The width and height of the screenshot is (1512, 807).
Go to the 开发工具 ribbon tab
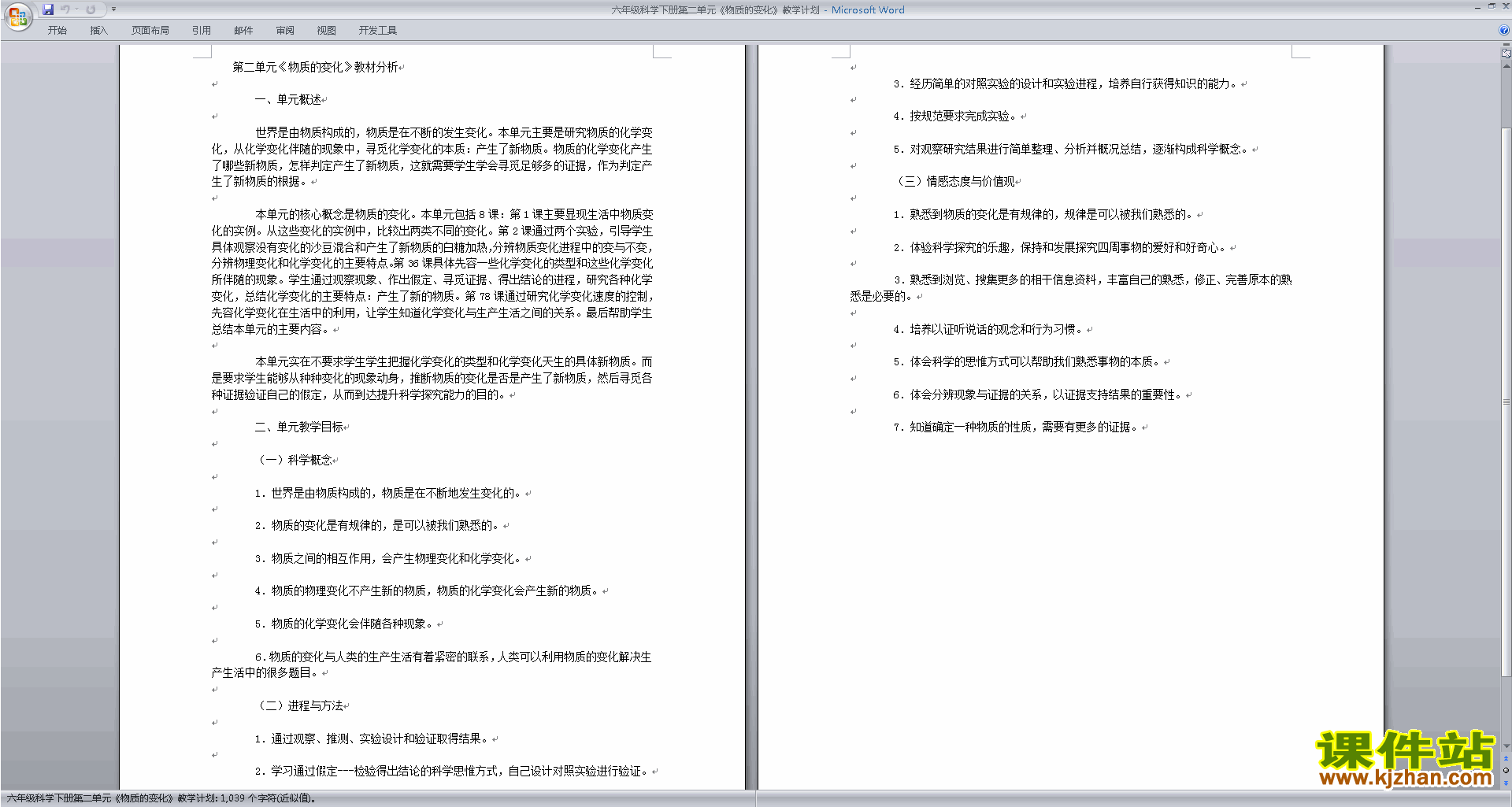pos(377,31)
